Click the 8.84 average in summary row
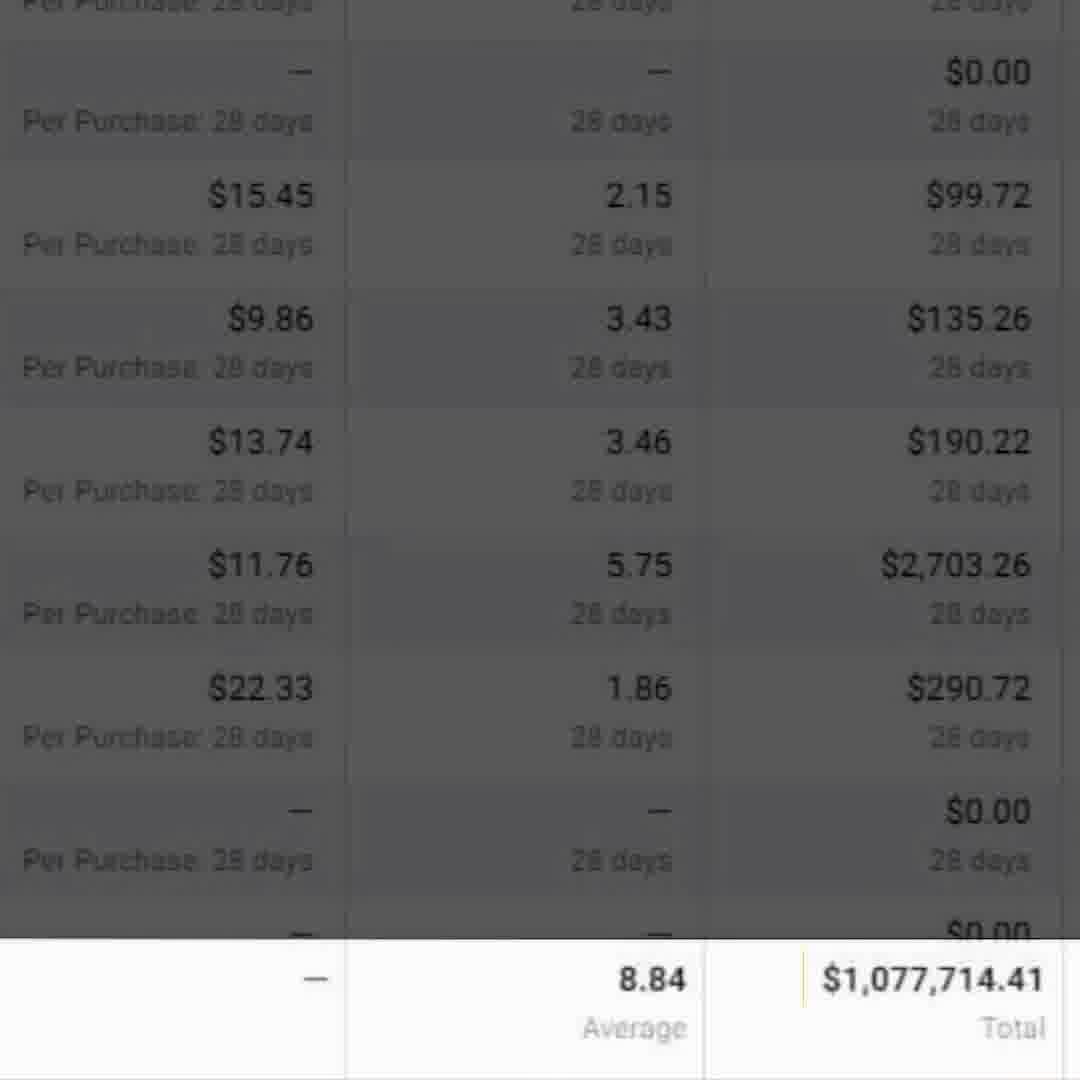 (652, 979)
